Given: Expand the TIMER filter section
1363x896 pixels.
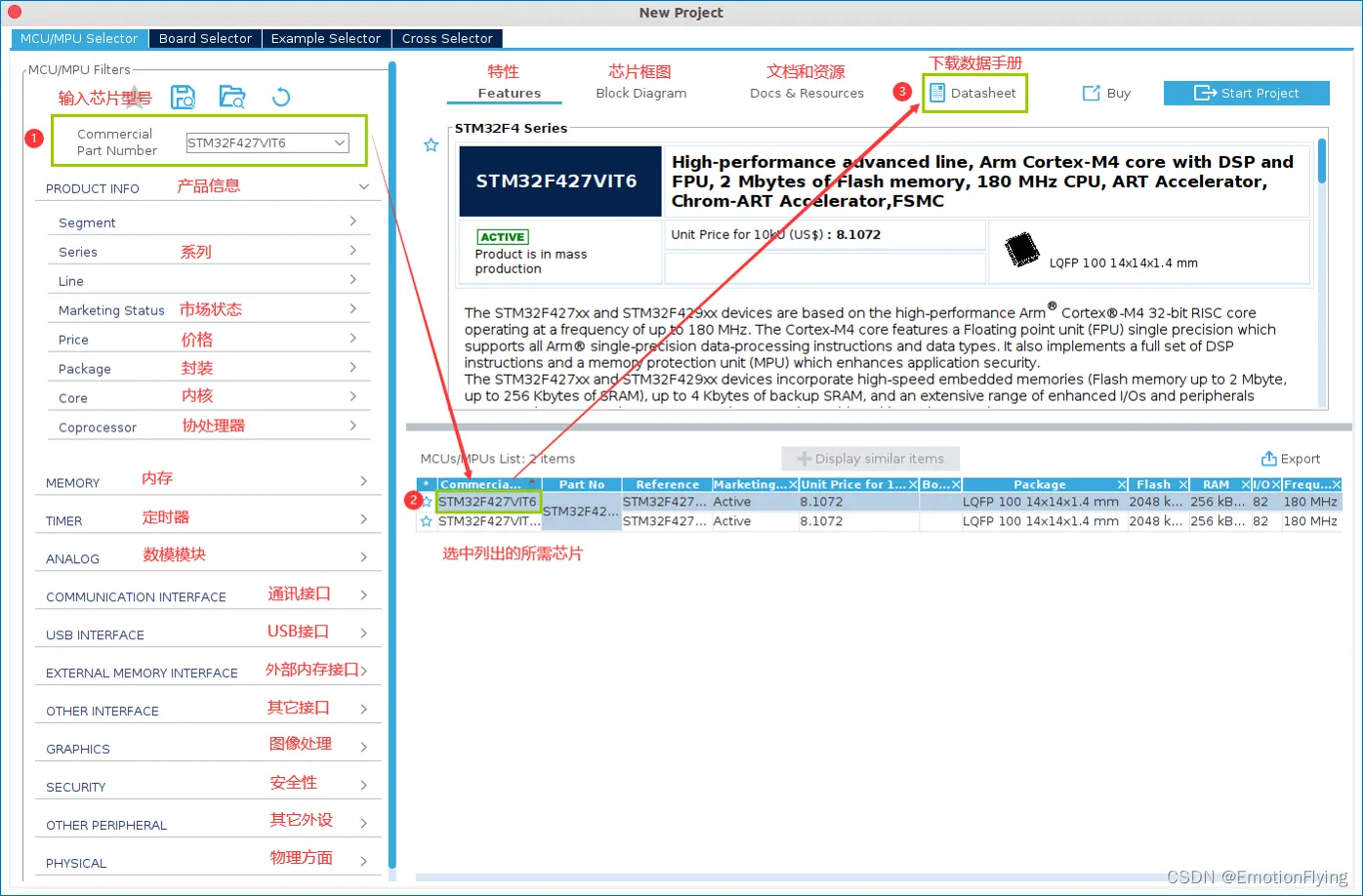Looking at the screenshot, I should point(363,519).
